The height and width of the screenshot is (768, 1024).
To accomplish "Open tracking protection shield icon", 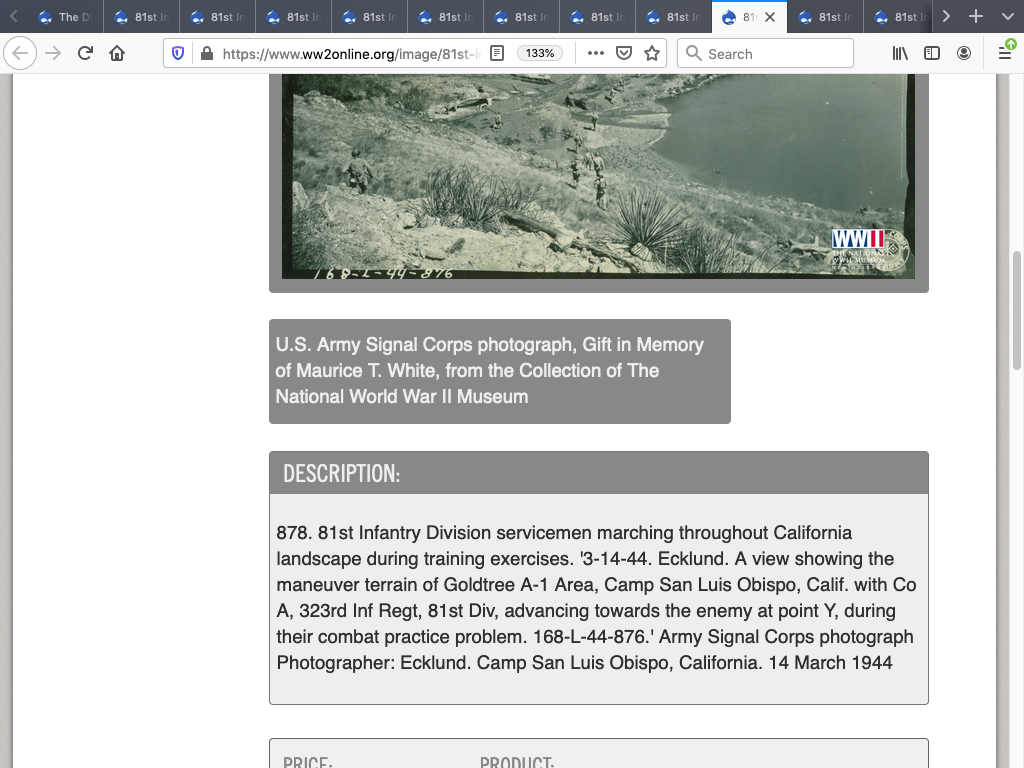I will coord(178,53).
